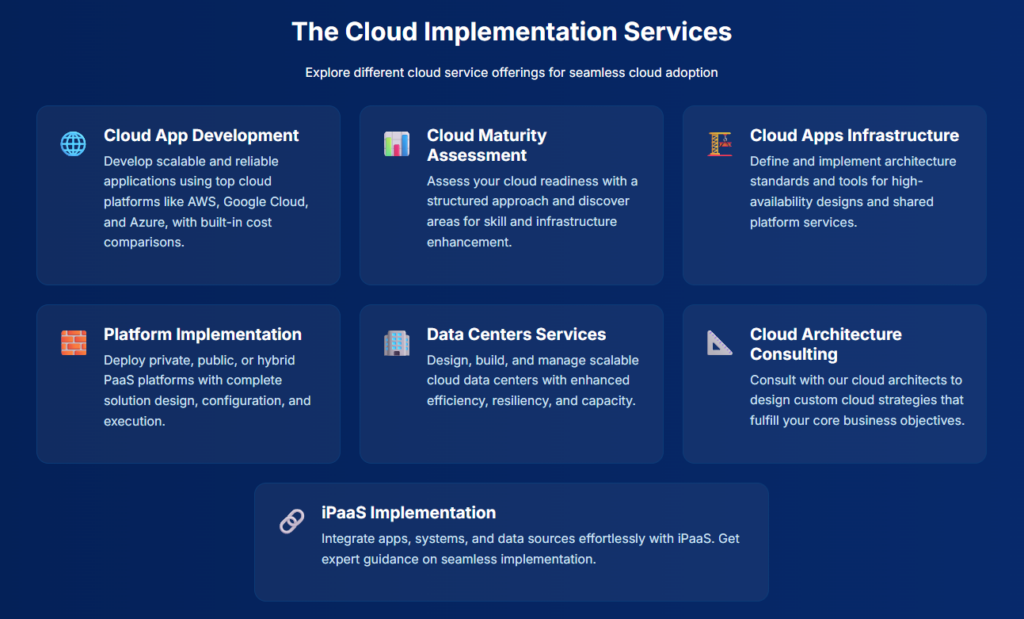This screenshot has height=619, width=1024.
Task: Click the text about high-availability designs
Action: (x=852, y=191)
